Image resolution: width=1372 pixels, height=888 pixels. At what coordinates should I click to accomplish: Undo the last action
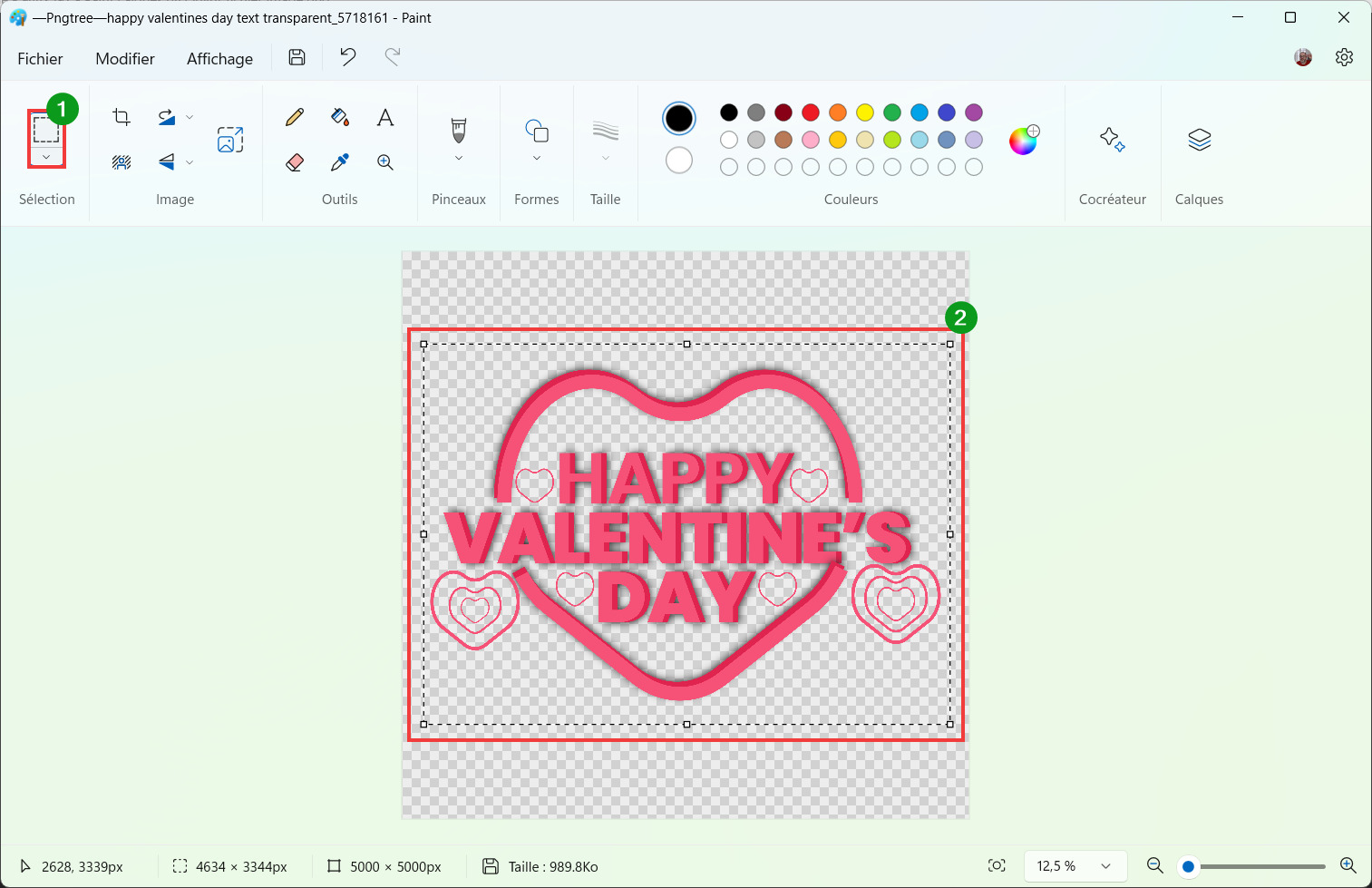(347, 57)
